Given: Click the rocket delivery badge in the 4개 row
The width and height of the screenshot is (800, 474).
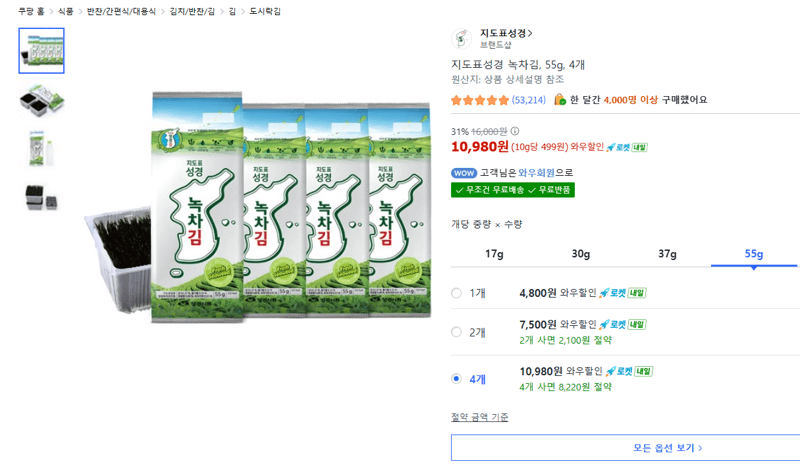Looking at the screenshot, I should pos(629,371).
